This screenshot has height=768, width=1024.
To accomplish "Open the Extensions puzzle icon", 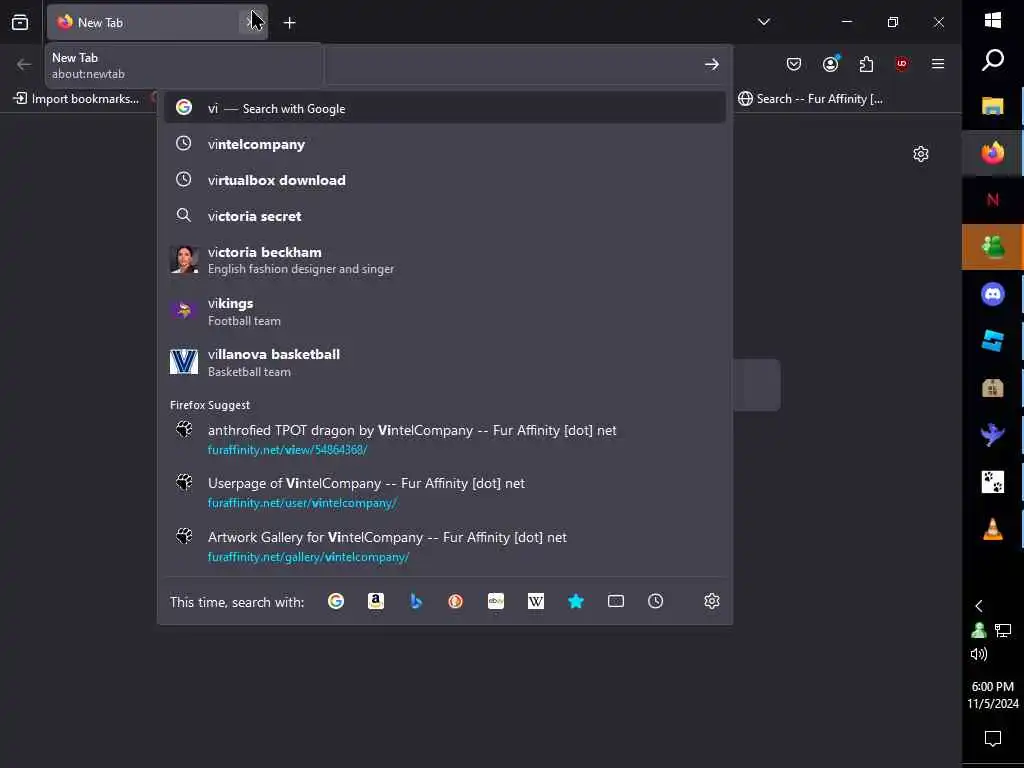I will click(x=867, y=64).
